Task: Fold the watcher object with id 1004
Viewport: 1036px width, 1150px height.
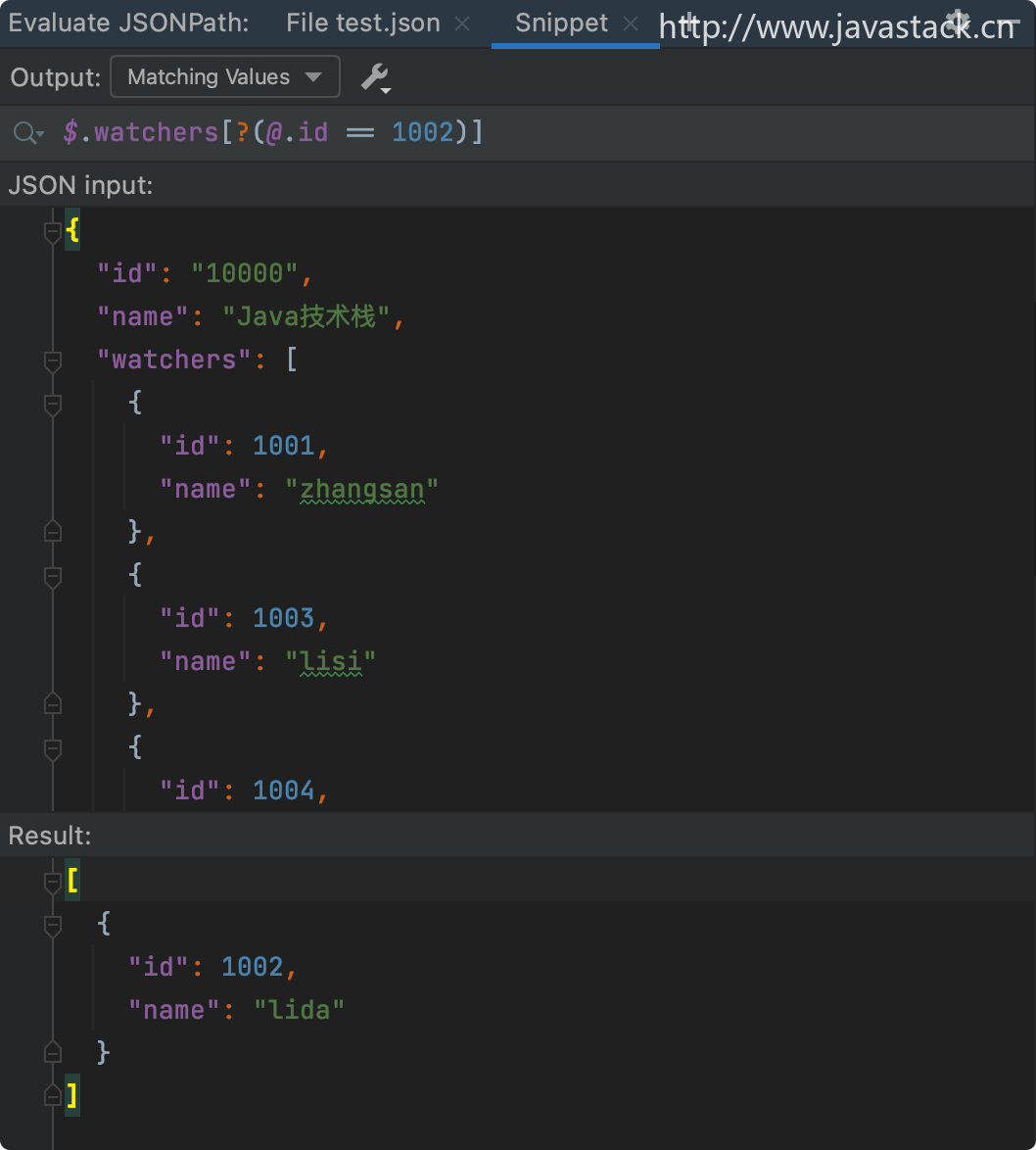Action: (53, 749)
